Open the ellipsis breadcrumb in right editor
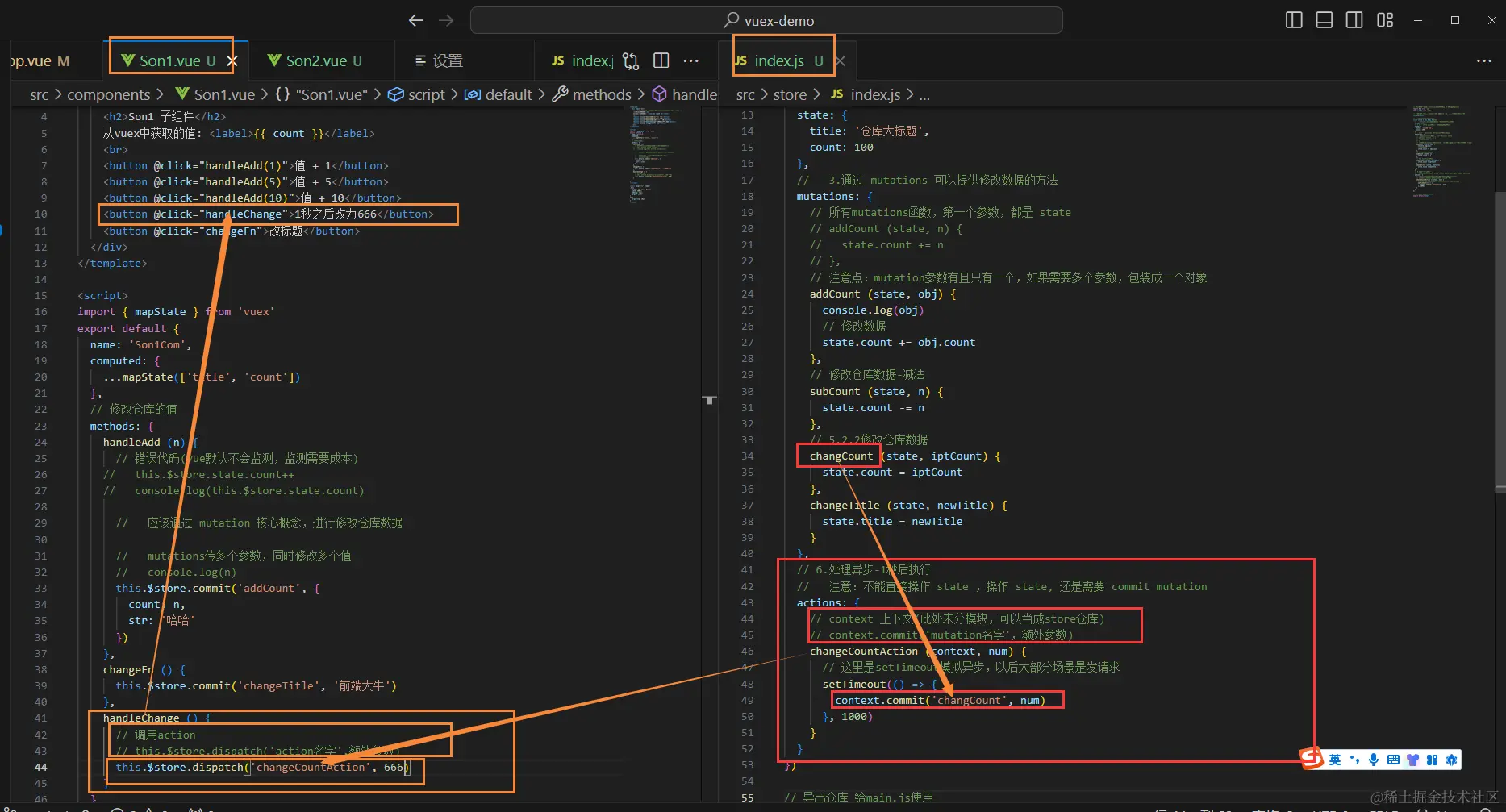The width and height of the screenshot is (1506, 812). coord(924,94)
